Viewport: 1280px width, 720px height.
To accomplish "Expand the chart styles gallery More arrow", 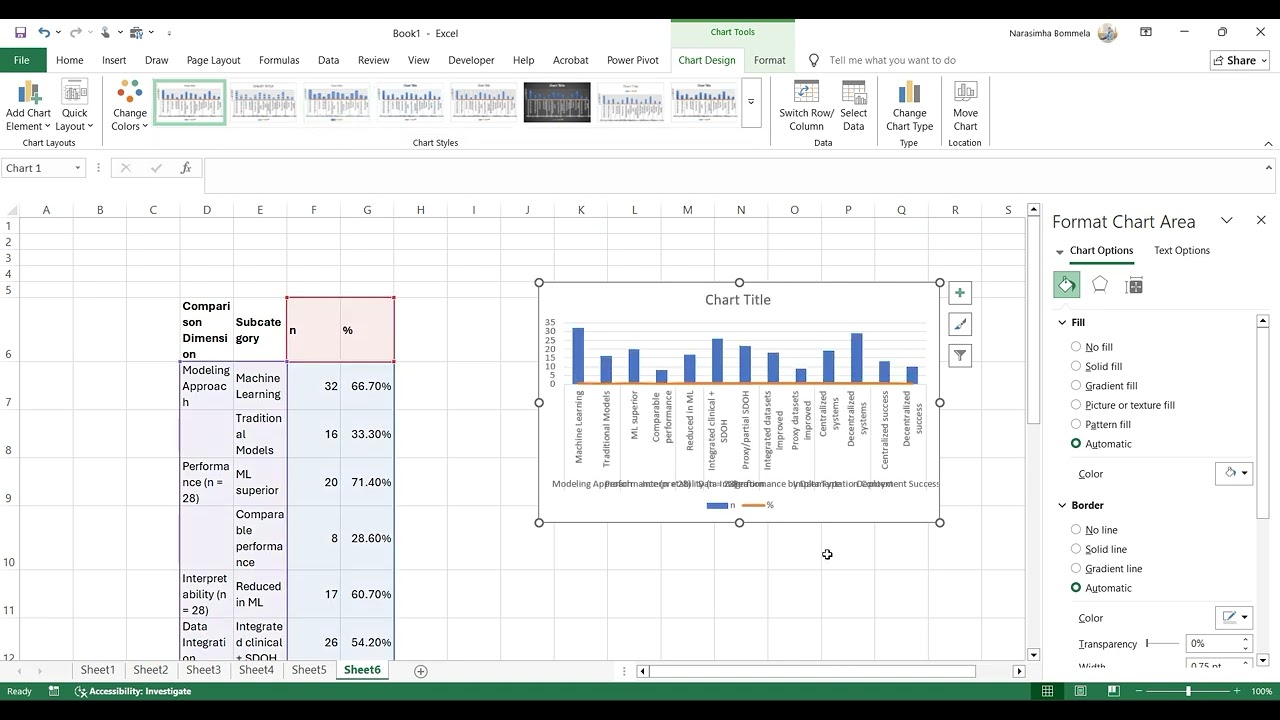I will 751,102.
